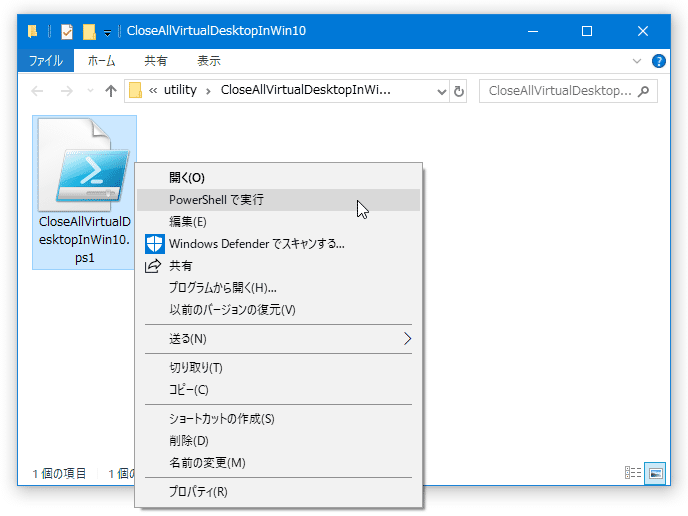
Task: Switch to details view in status bar
Action: (x=633, y=473)
